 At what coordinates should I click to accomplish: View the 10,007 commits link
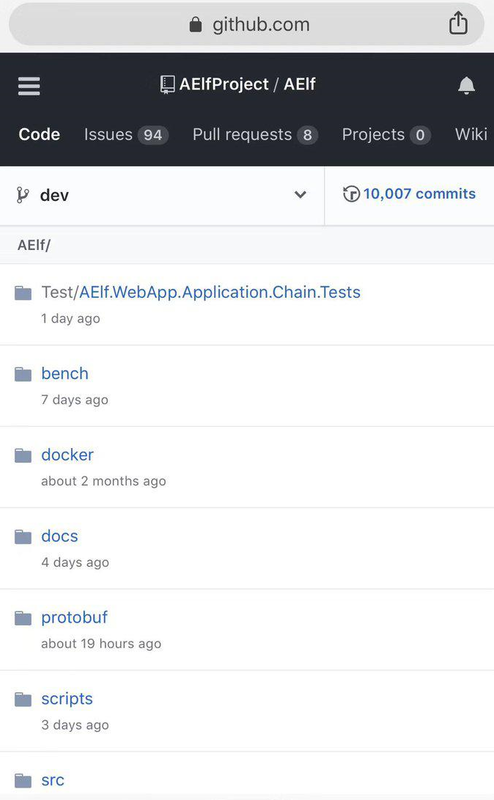(419, 194)
